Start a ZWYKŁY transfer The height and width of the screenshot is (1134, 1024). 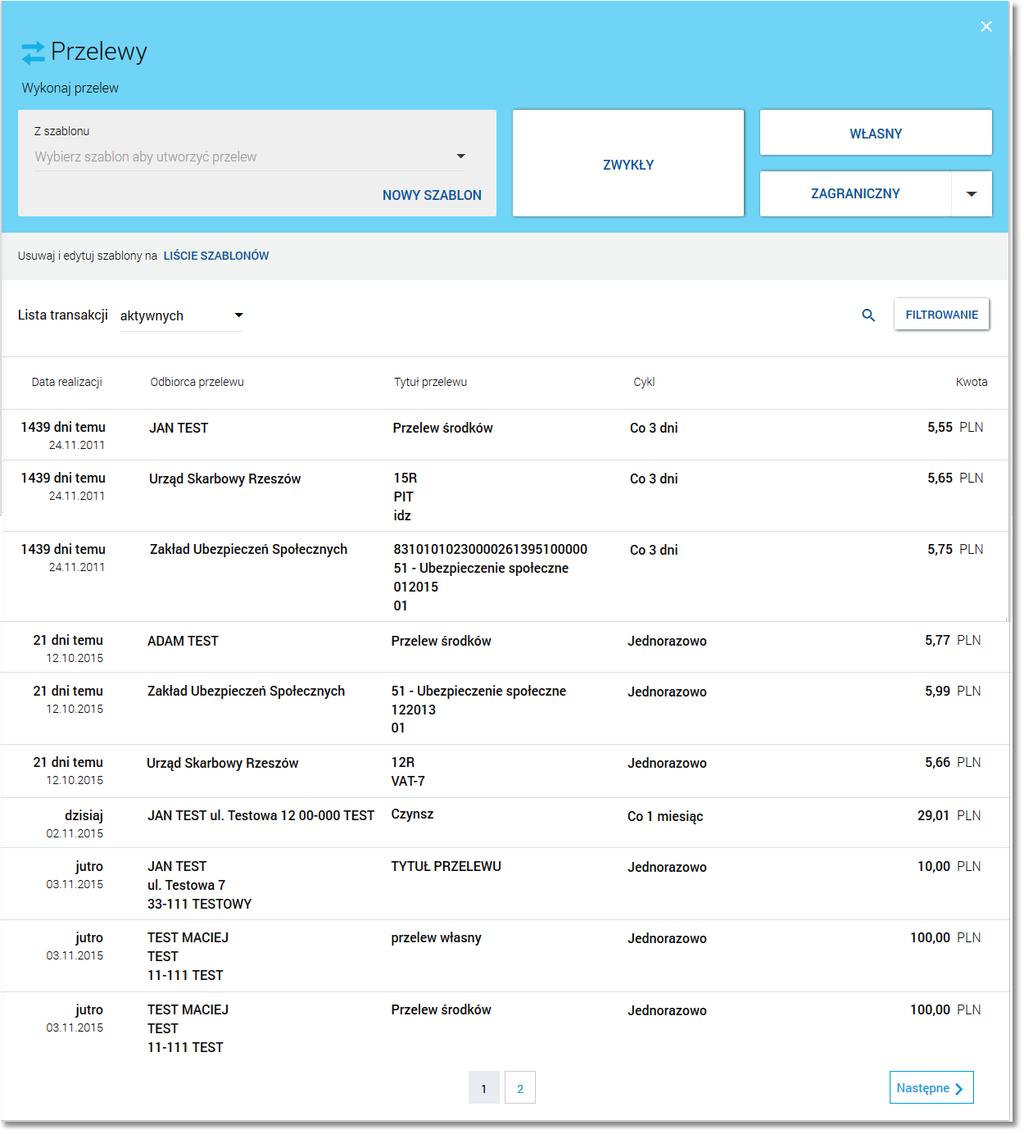(x=628, y=163)
